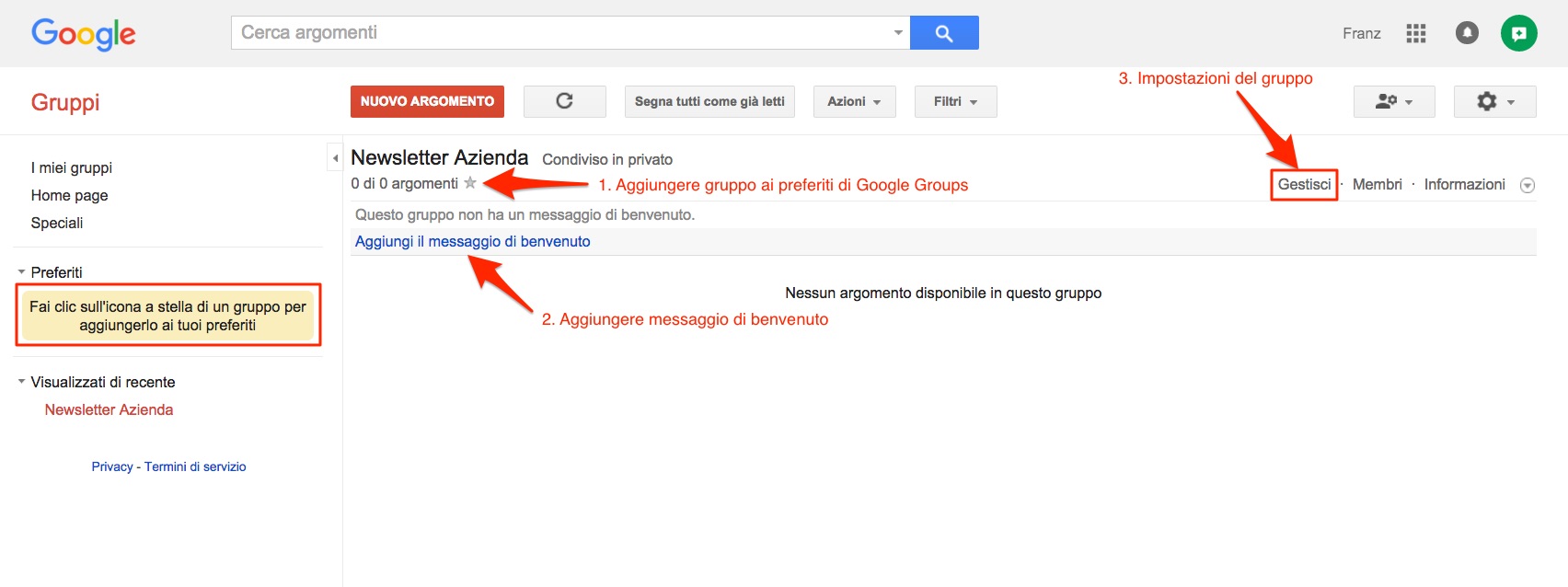Screen dimensions: 1568x587
Task: Open the members management dropdown
Action: [x=1394, y=101]
